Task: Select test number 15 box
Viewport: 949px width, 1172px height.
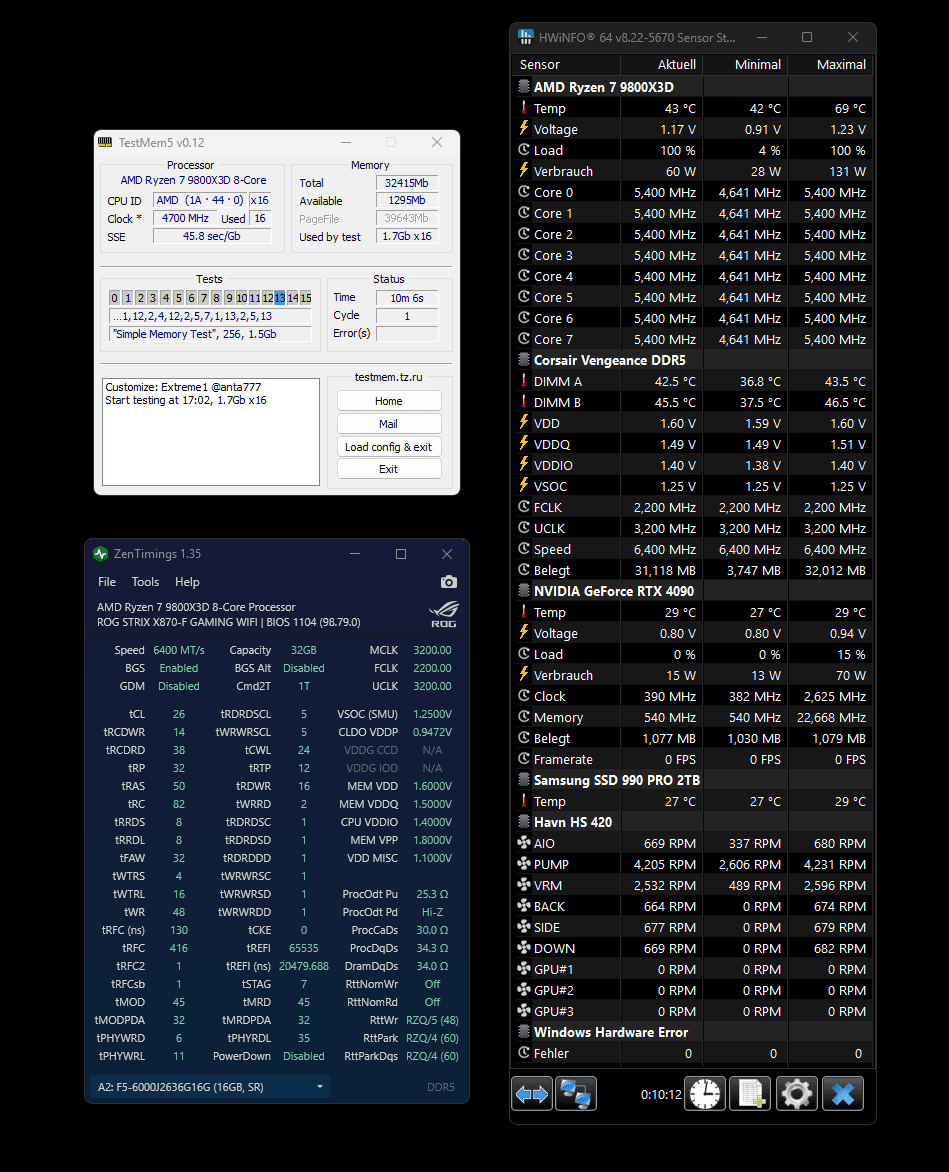Action: (x=306, y=297)
